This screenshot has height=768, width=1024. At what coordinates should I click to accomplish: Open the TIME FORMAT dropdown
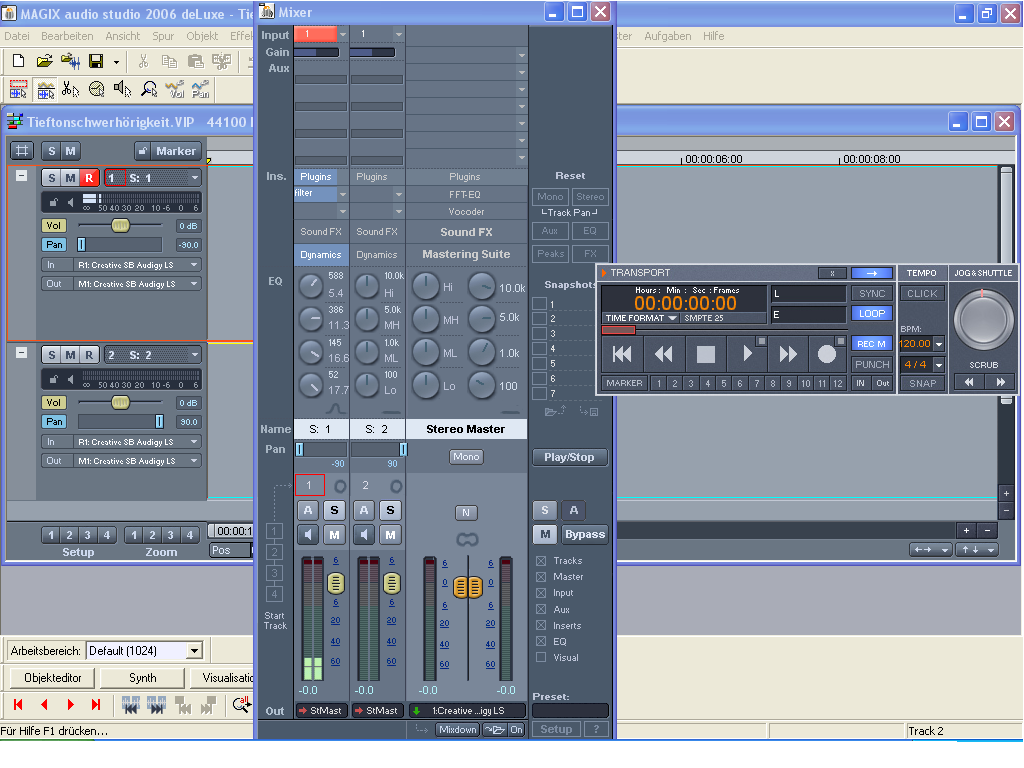pos(640,318)
